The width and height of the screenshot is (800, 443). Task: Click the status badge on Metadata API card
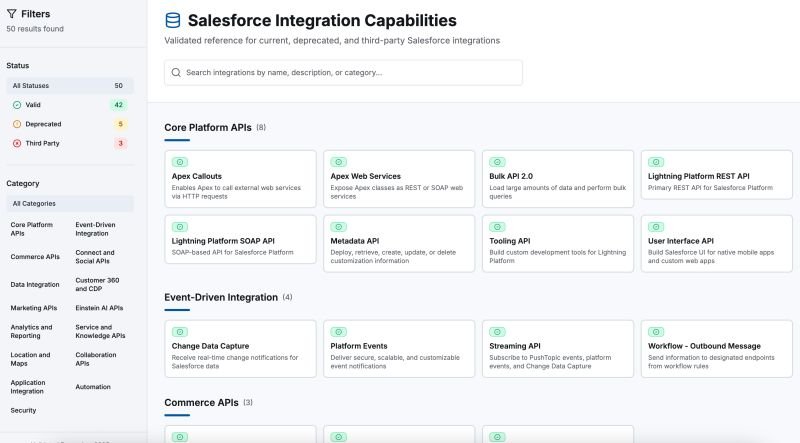tap(339, 227)
